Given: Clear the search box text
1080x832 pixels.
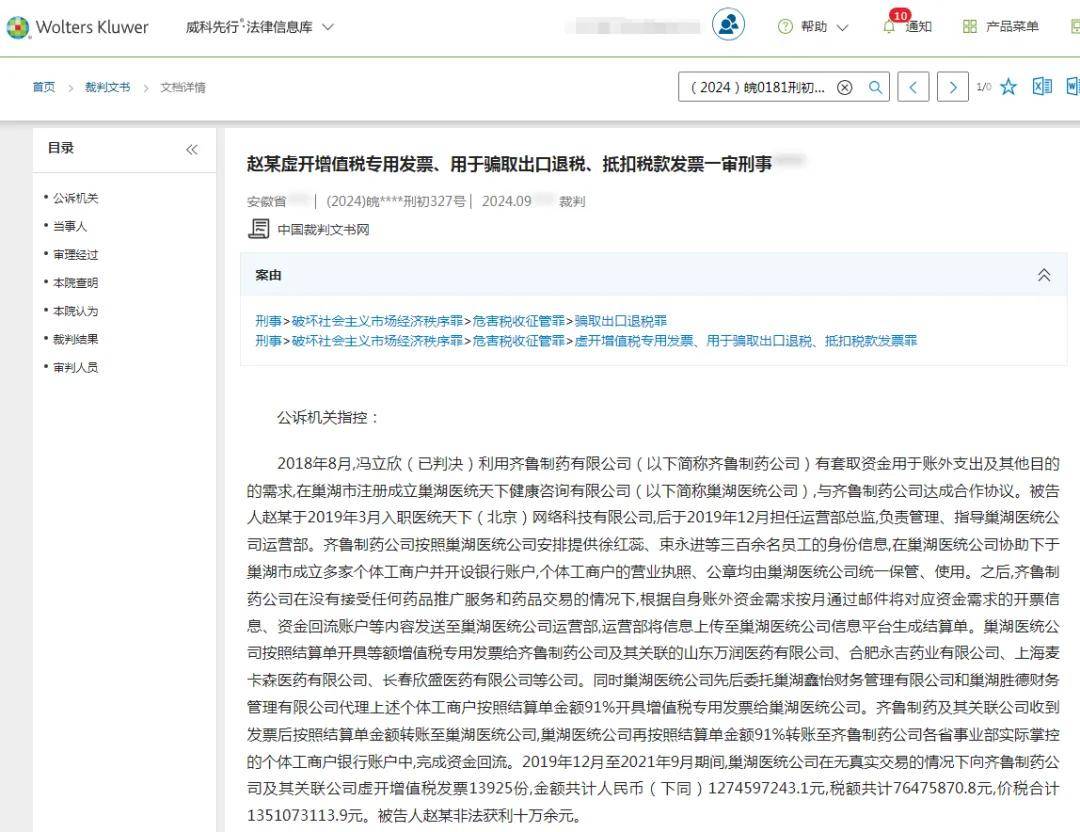Looking at the screenshot, I should tap(845, 87).
